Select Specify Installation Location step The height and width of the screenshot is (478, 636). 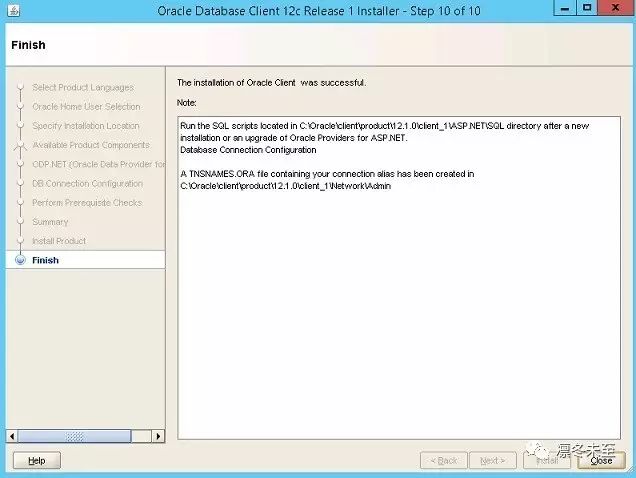[x=86, y=126]
